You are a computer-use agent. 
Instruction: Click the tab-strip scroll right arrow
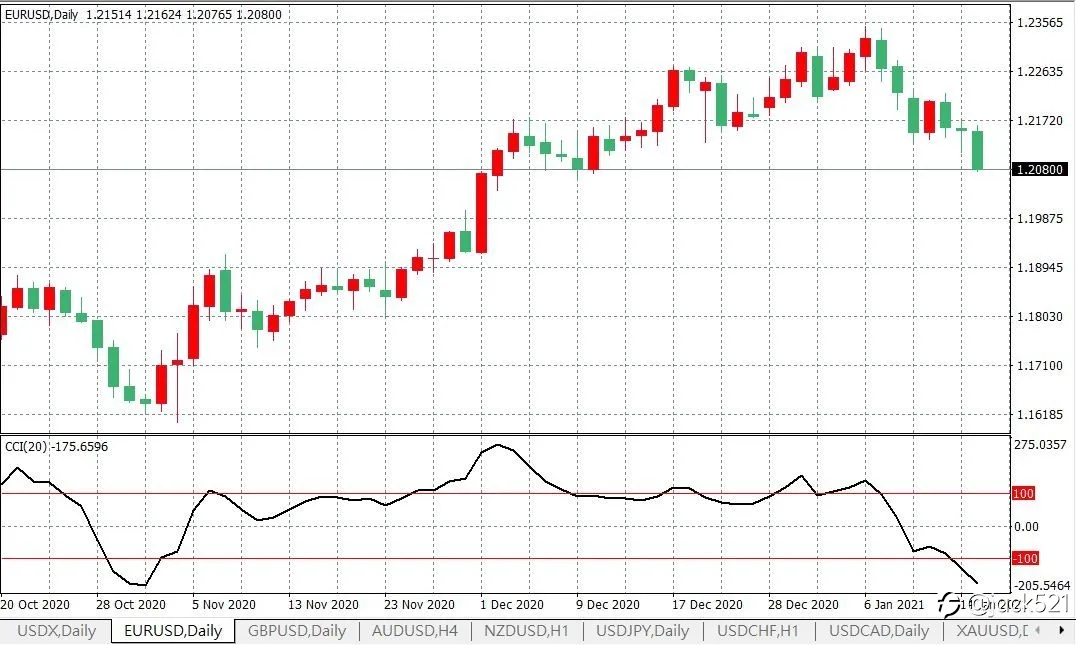coord(1061,630)
